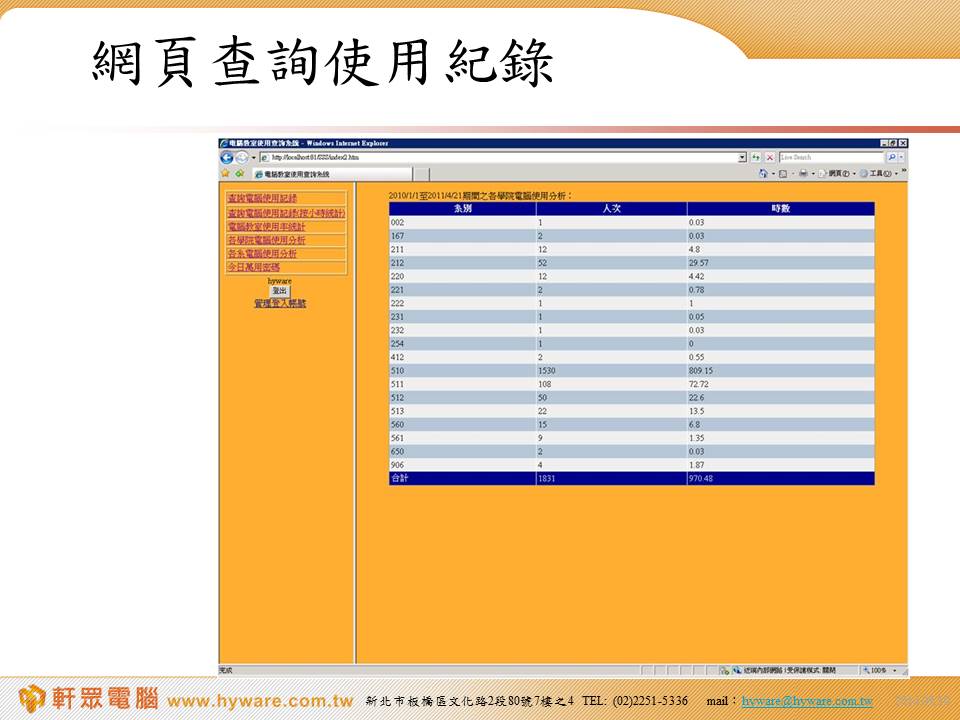This screenshot has height=720, width=960.
Task: Click the Refresh icon beside the address bar
Action: coord(756,158)
